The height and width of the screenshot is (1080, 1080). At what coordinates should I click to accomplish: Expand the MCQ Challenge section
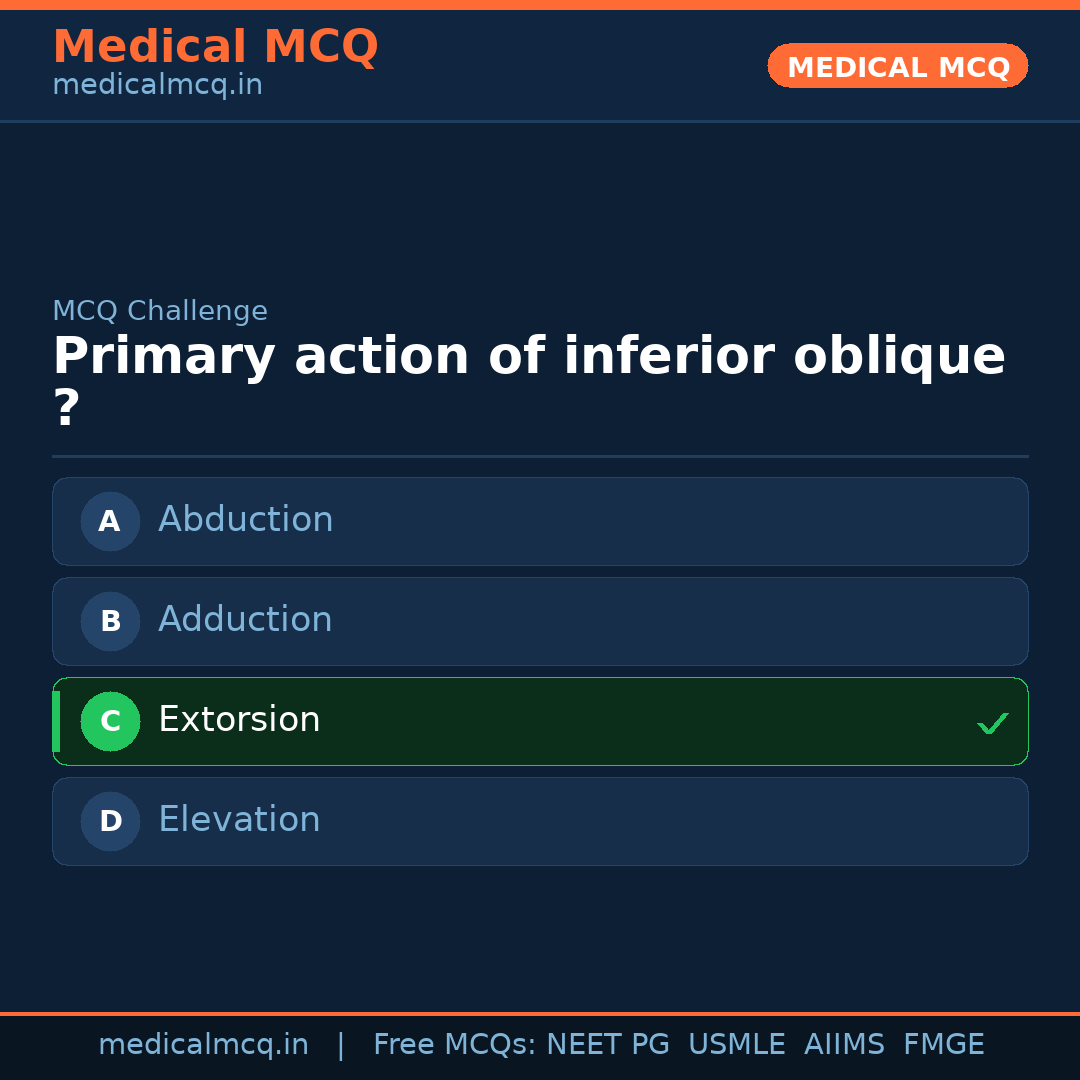point(160,311)
